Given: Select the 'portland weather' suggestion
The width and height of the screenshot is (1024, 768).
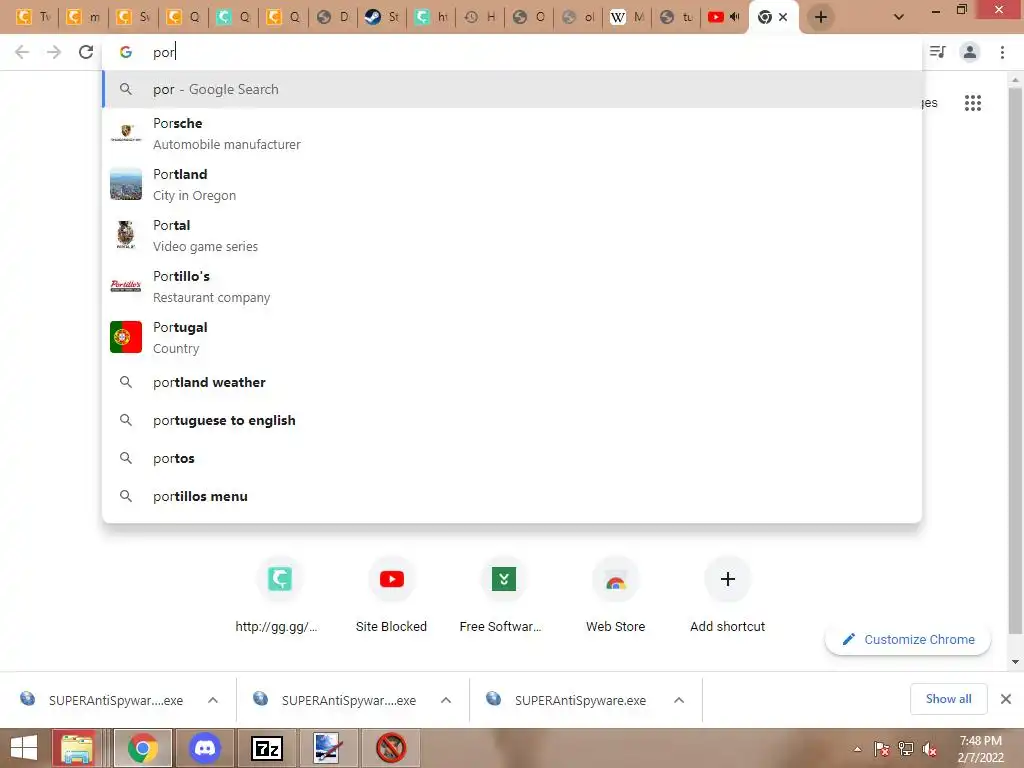Looking at the screenshot, I should [513, 382].
